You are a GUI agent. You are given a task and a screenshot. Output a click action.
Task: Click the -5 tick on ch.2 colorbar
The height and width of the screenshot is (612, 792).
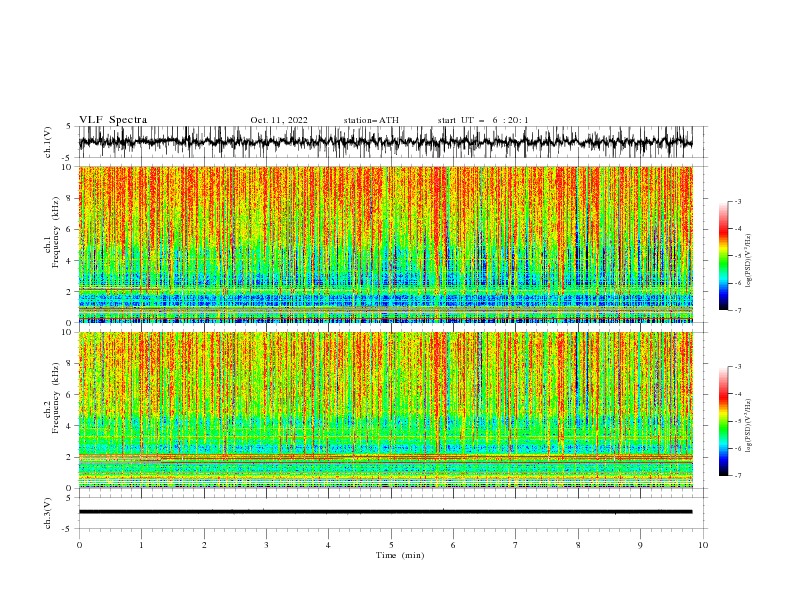(x=737, y=421)
